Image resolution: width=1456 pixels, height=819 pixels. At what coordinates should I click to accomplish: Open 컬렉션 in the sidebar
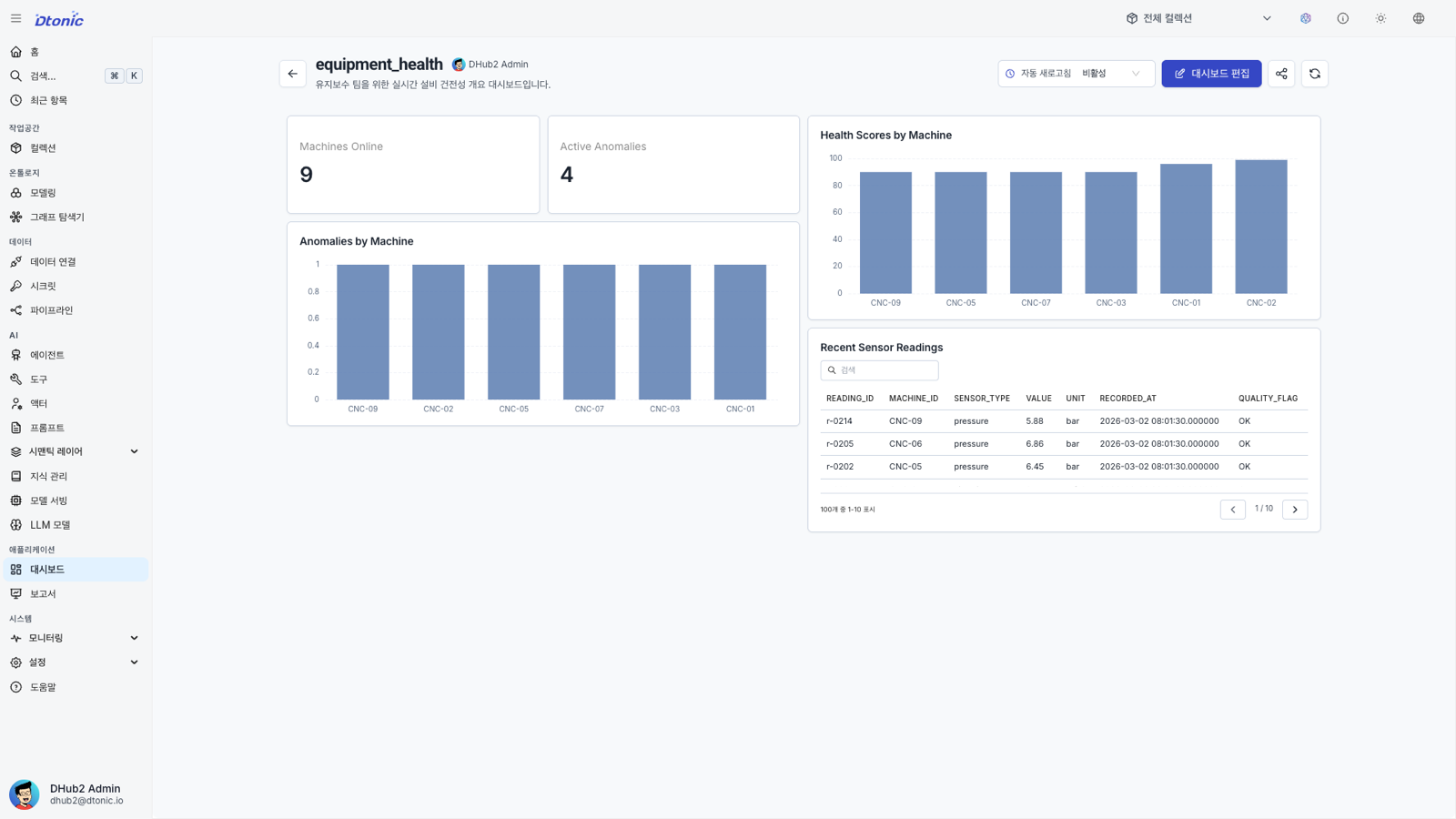[76, 148]
